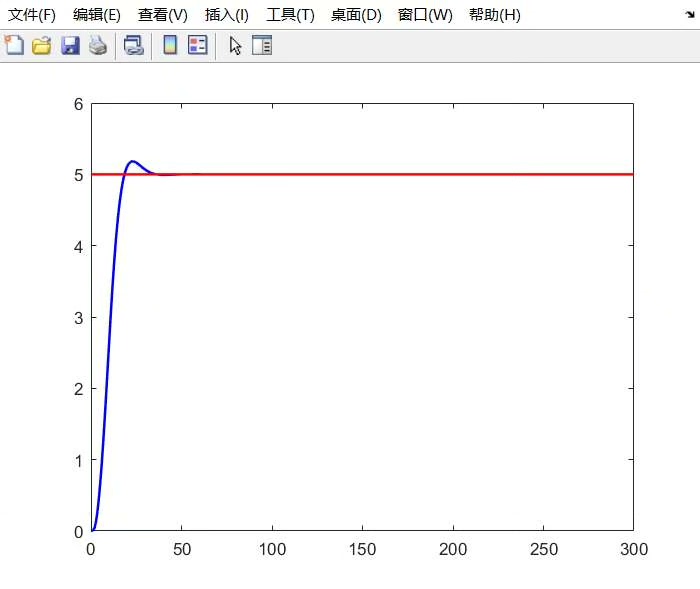Save figure with the floppy disk icon
Screen dimensions: 700x589
(70, 46)
